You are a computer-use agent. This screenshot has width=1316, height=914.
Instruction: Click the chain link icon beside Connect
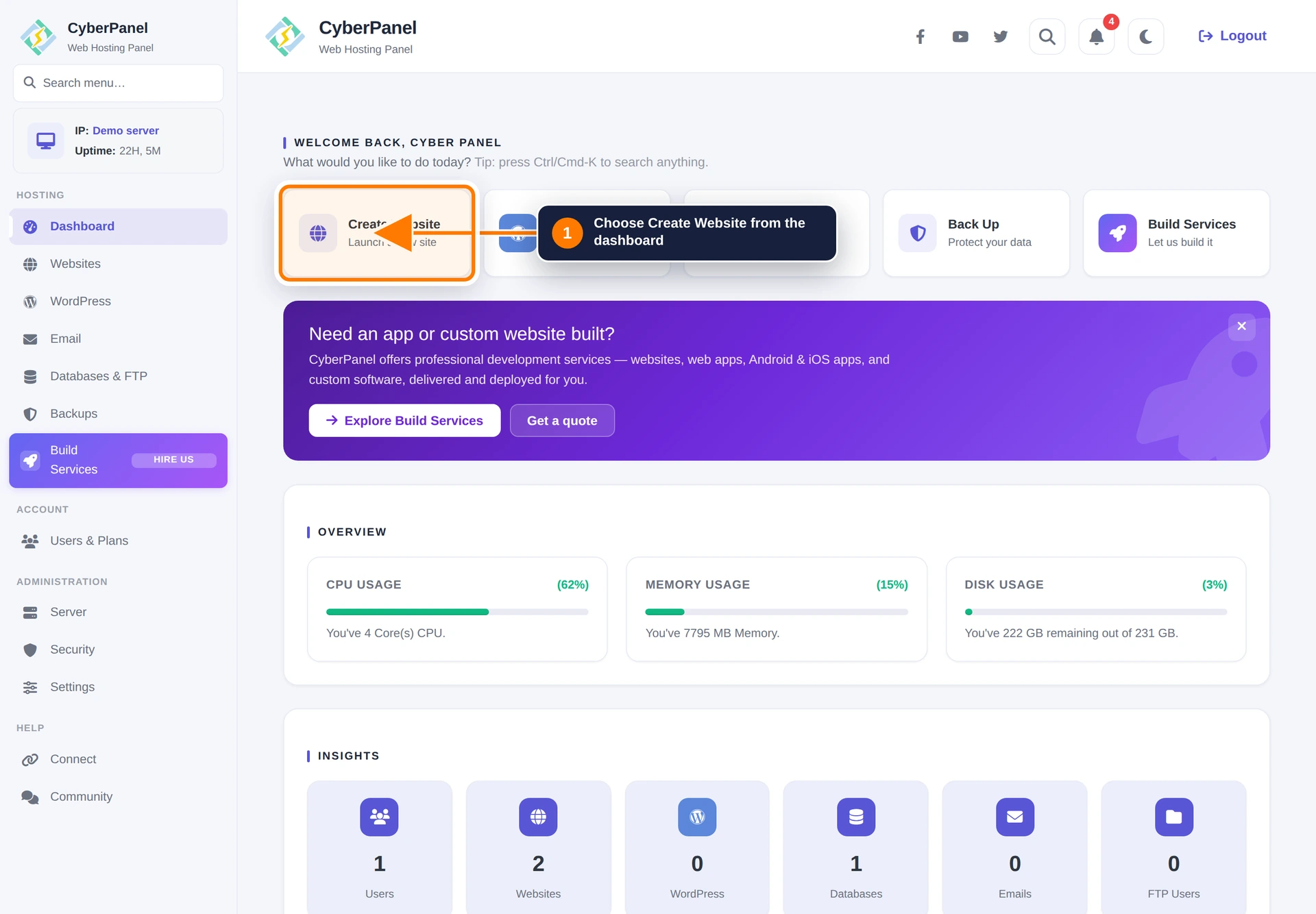[x=30, y=759]
